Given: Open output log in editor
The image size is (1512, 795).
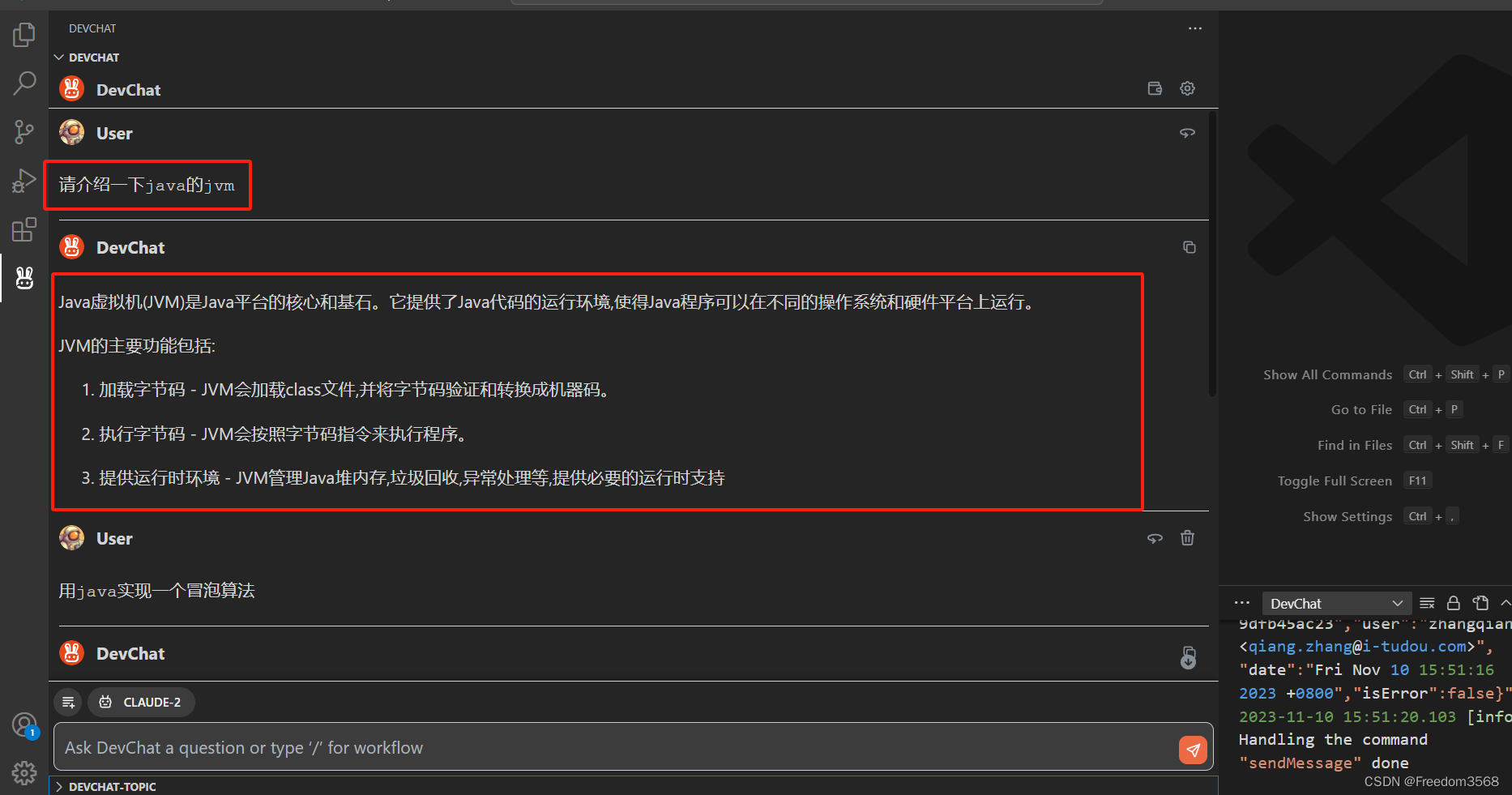Looking at the screenshot, I should 1480,603.
